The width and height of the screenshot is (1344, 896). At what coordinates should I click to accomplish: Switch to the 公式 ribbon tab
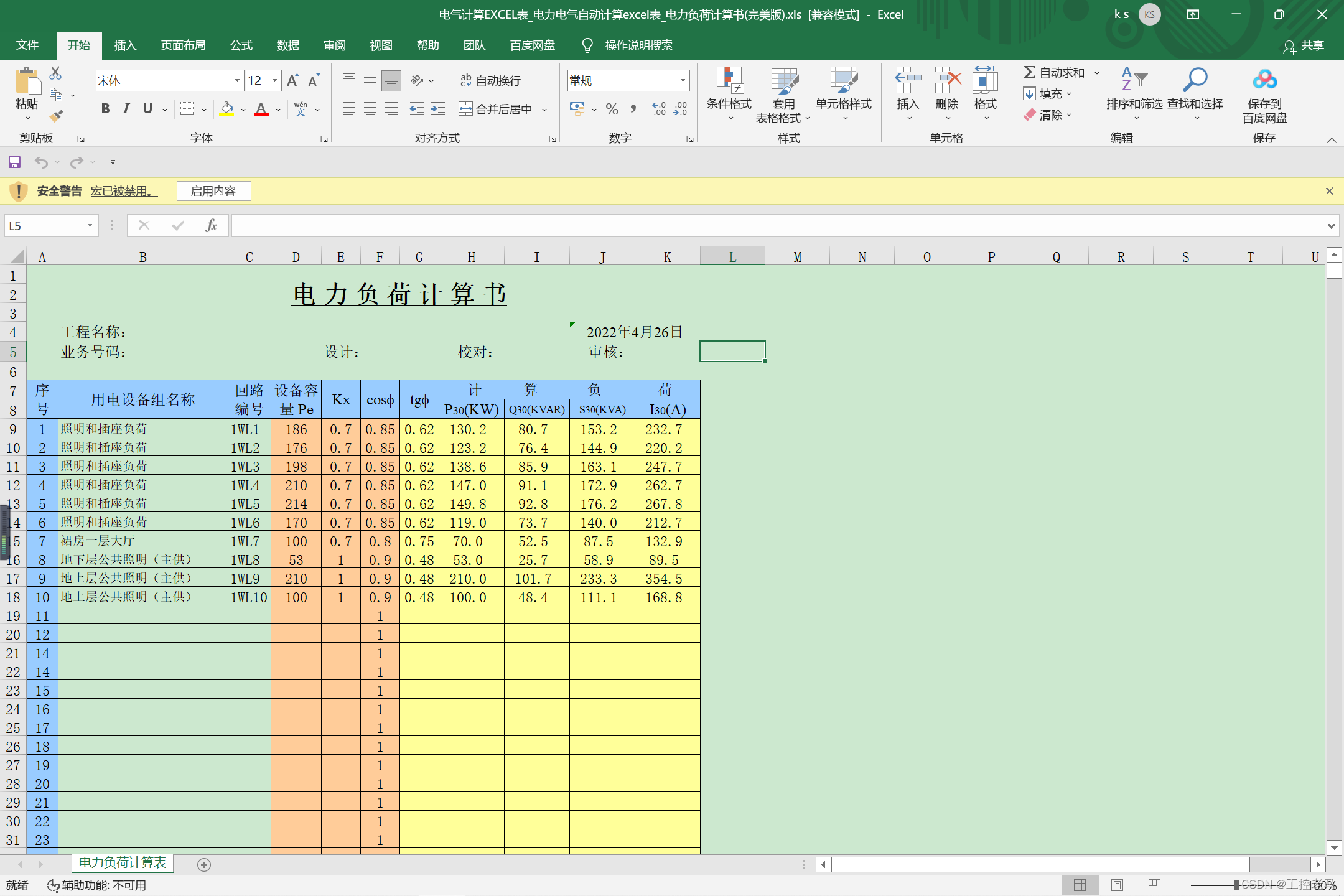pyautogui.click(x=241, y=45)
